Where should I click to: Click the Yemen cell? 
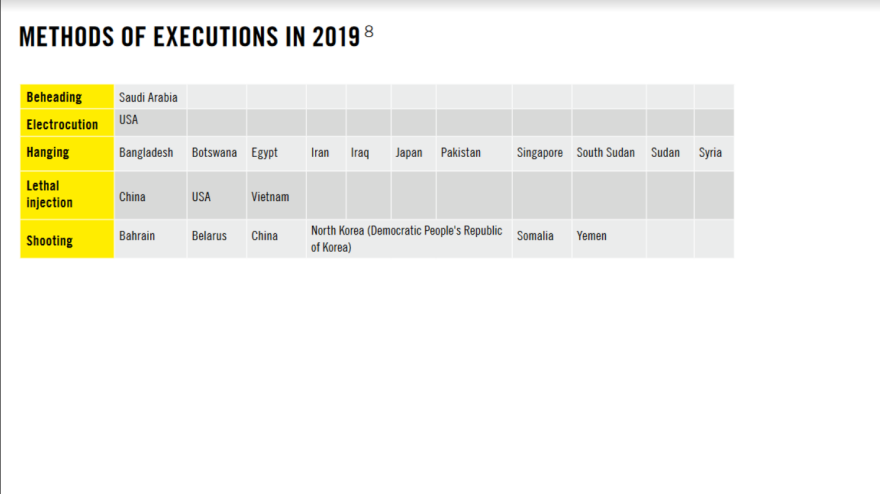point(591,236)
